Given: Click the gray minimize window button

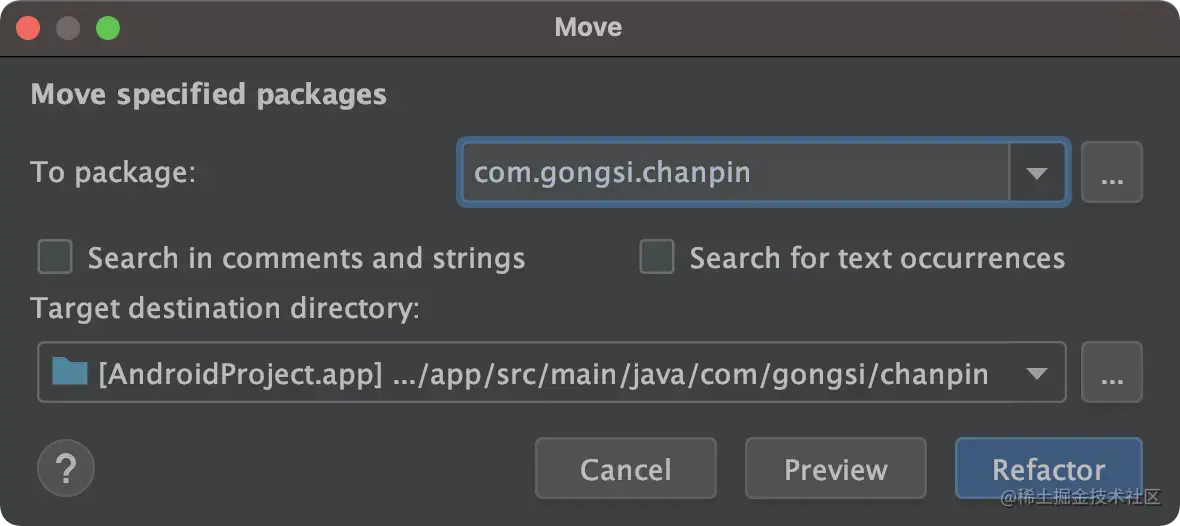Looking at the screenshot, I should [68, 27].
